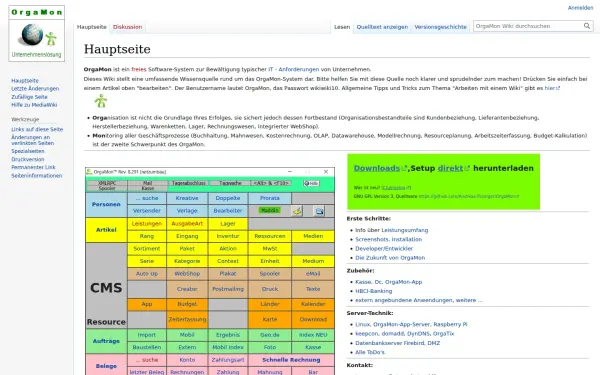Image resolution: width=600 pixels, height=375 pixels.
Task: Click the green figure image below the intro
Action: pos(101,101)
